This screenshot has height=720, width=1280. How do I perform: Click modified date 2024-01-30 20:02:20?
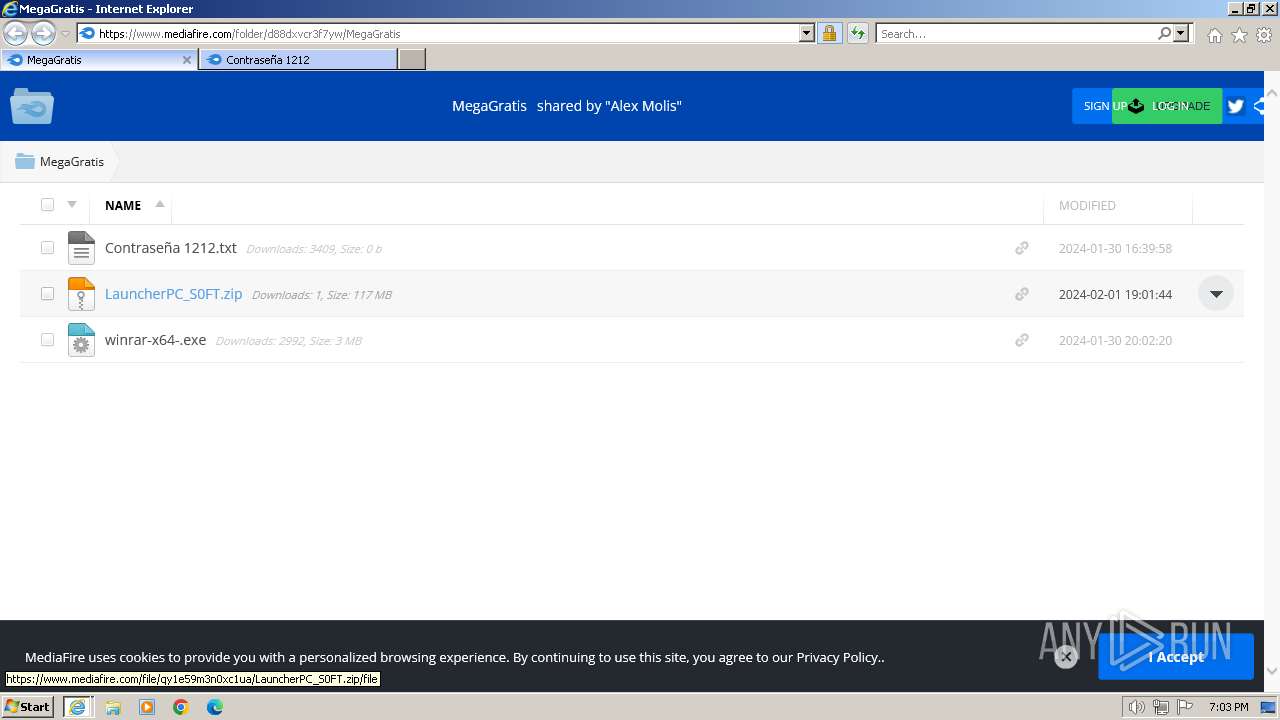(x=1115, y=340)
